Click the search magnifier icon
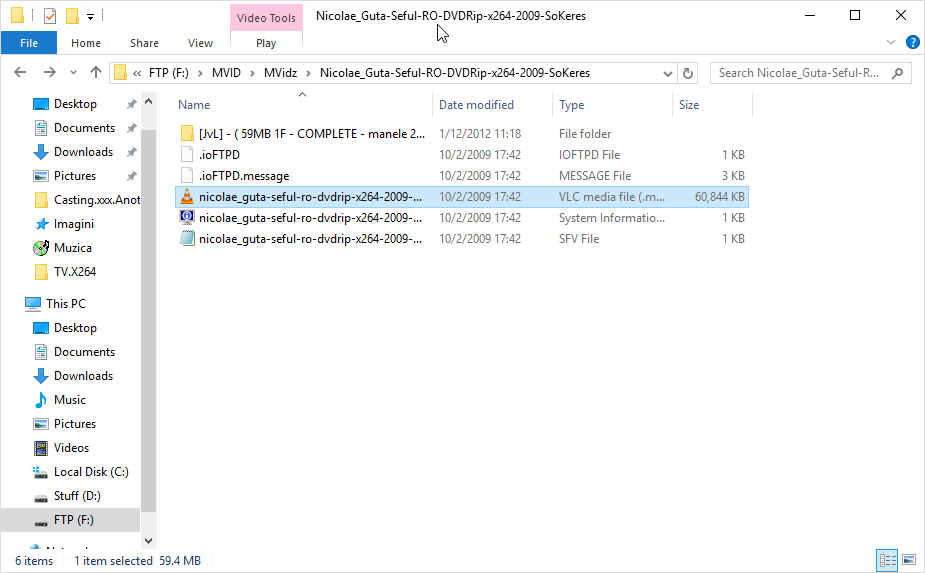The image size is (925, 573). (897, 73)
